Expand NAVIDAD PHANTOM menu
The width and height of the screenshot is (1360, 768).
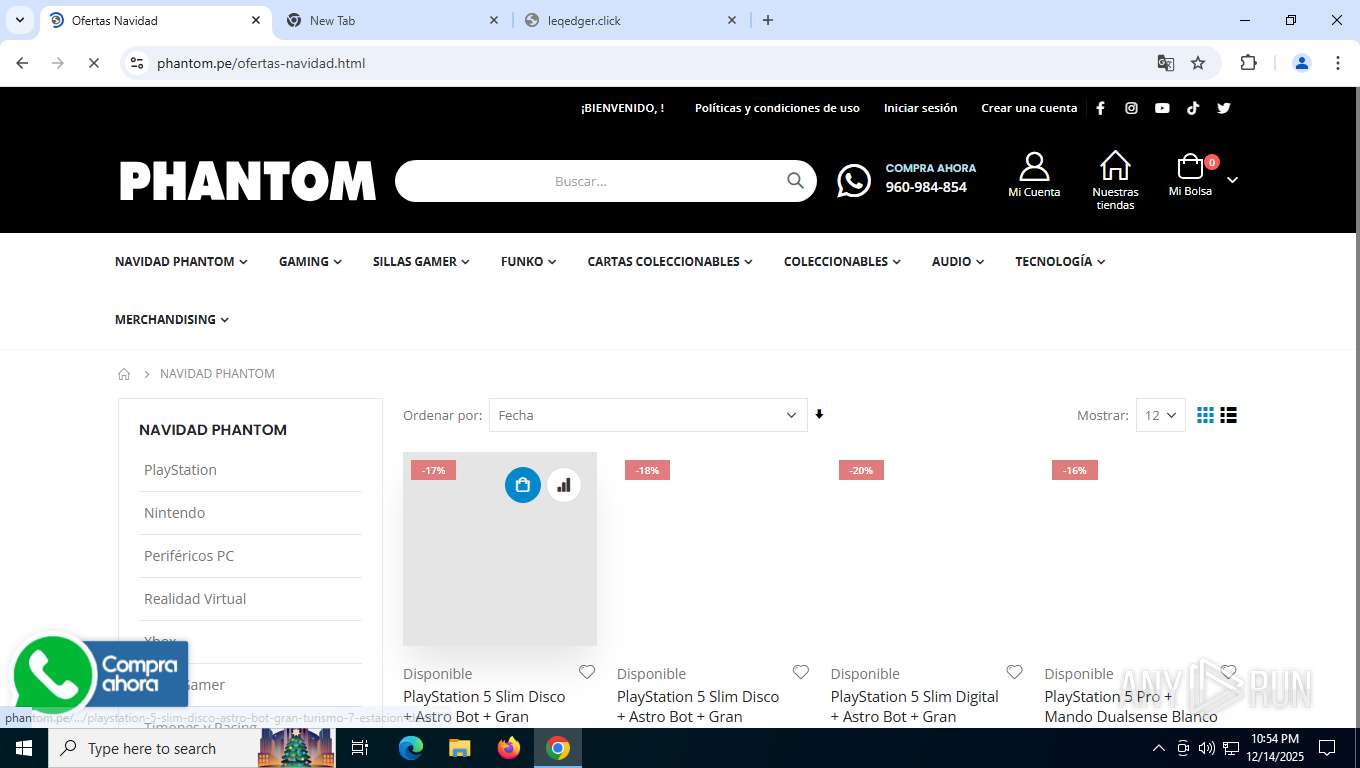[x=181, y=261]
